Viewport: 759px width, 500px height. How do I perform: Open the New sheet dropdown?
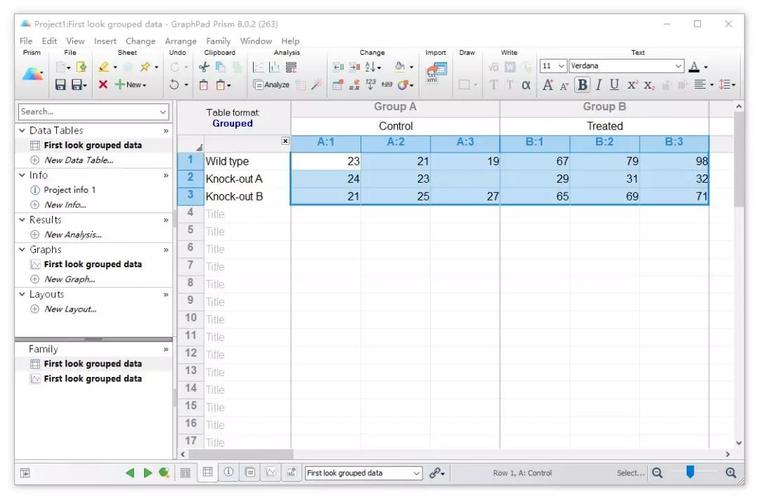pyautogui.click(x=131, y=85)
